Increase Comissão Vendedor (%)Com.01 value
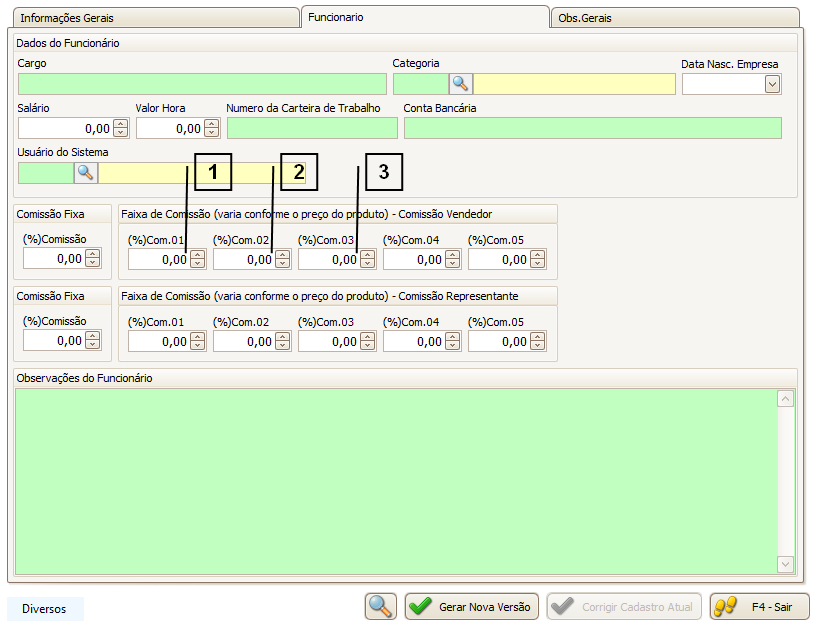The width and height of the screenshot is (814, 623). pos(197,255)
